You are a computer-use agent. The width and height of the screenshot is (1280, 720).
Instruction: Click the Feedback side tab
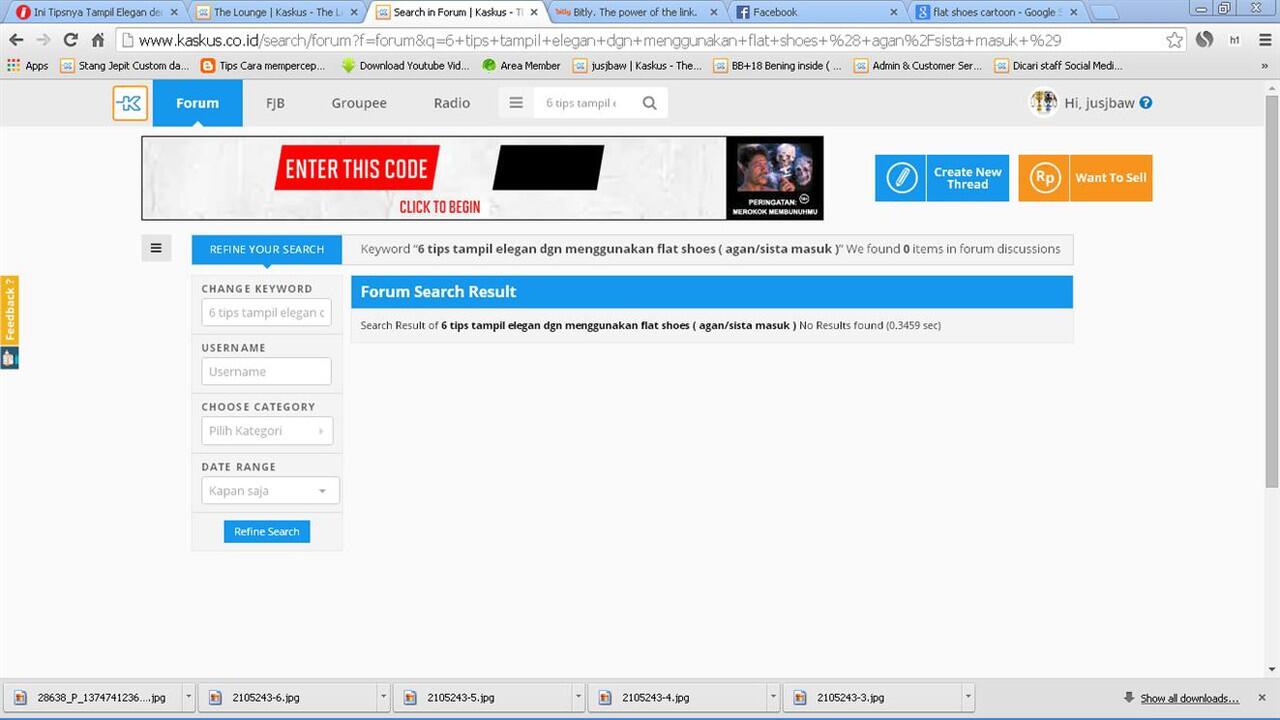tap(9, 310)
